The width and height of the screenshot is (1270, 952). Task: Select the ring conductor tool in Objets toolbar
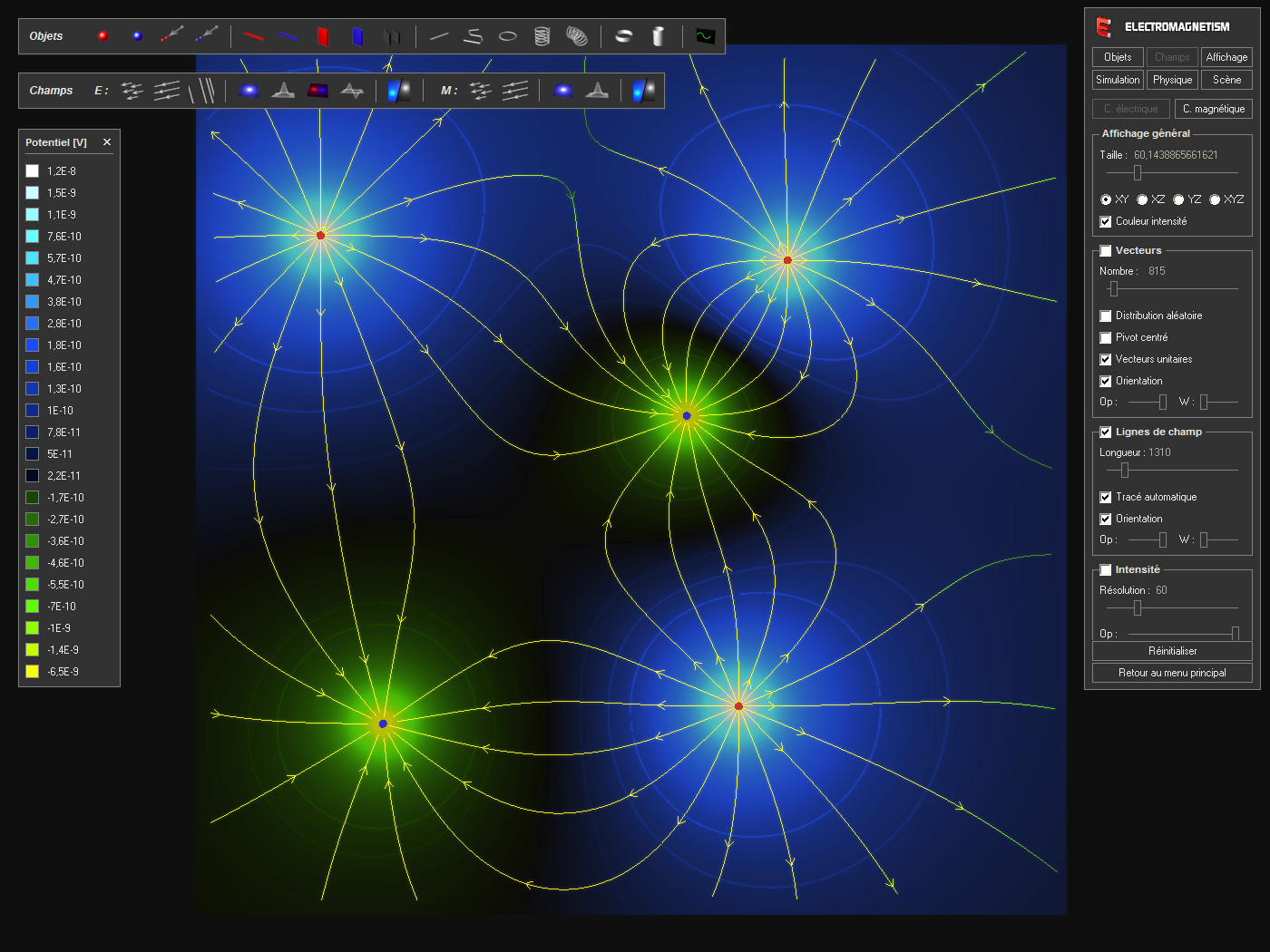click(507, 35)
